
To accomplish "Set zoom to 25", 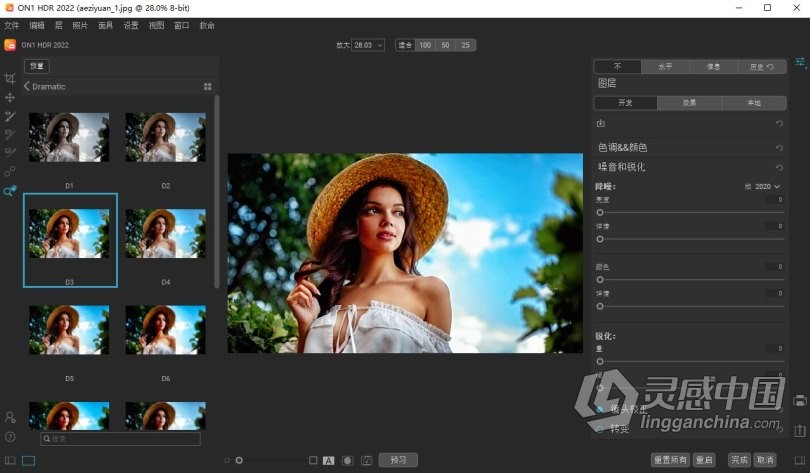I will tap(465, 45).
